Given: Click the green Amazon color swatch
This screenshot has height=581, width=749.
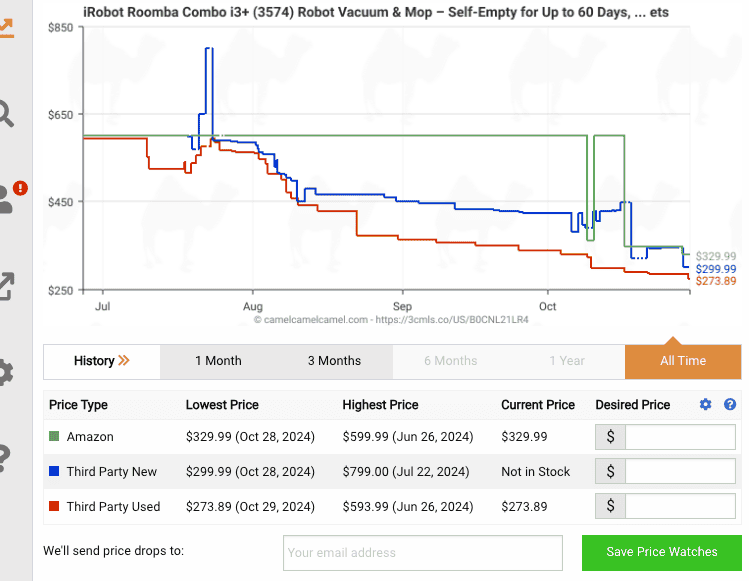Looking at the screenshot, I should (x=54, y=437).
